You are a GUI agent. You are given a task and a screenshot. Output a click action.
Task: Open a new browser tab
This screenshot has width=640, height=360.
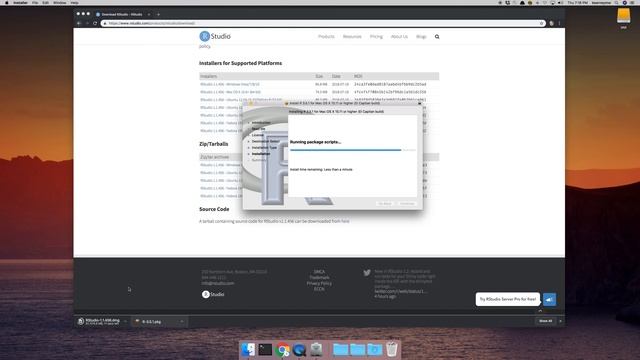(x=158, y=14)
